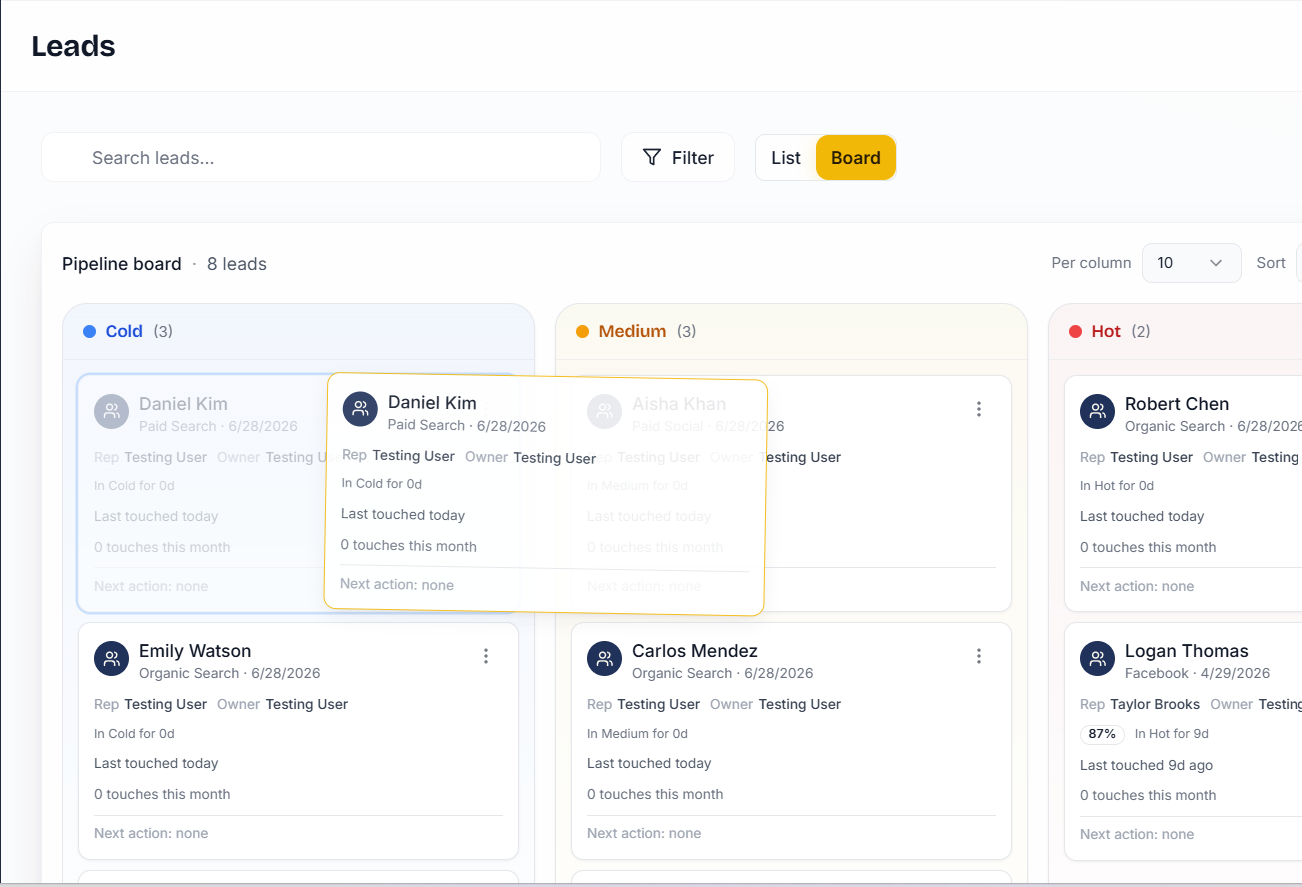Image resolution: width=1302 pixels, height=887 pixels.
Task: Click the 'Pipeline board' heading
Action: tap(122, 264)
